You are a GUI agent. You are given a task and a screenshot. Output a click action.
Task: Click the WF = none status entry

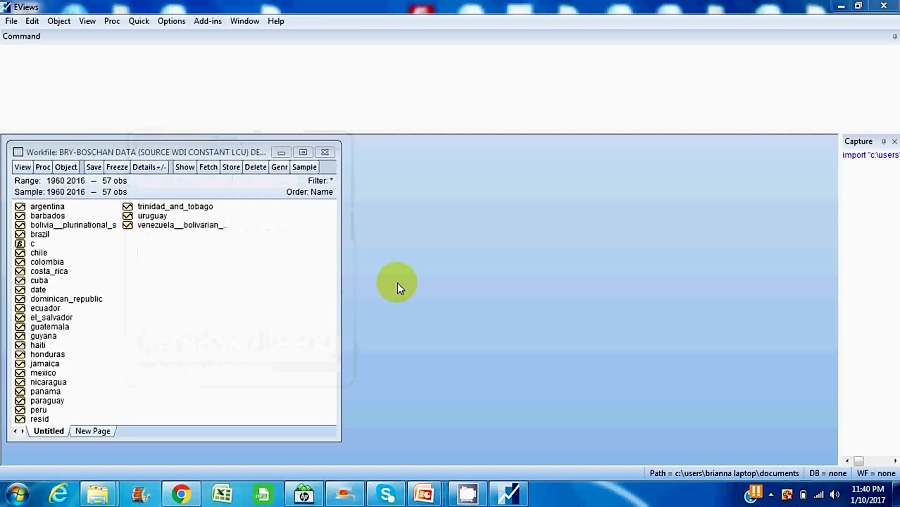tap(876, 473)
